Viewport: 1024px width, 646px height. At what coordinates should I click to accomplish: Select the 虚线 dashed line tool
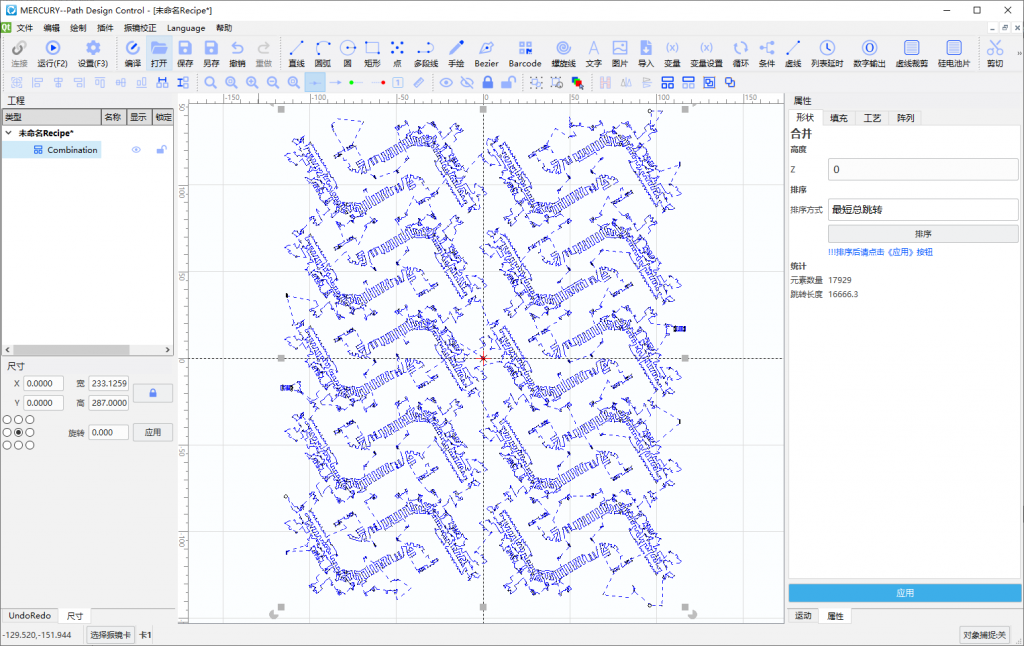[793, 48]
